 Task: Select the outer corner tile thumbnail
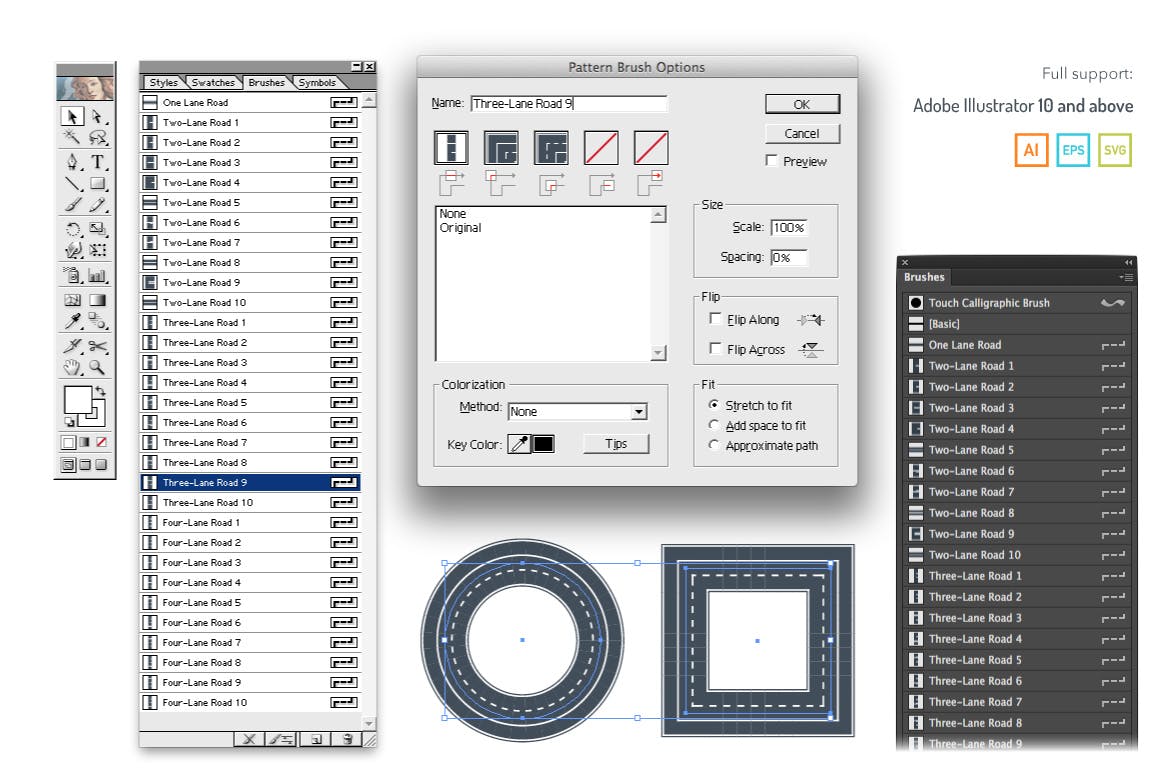[501, 148]
